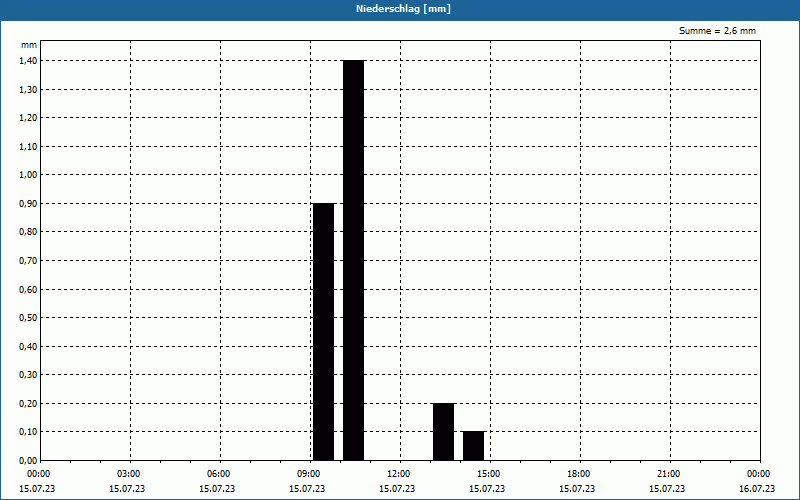Select the 09:00 time label

pyautogui.click(x=309, y=474)
